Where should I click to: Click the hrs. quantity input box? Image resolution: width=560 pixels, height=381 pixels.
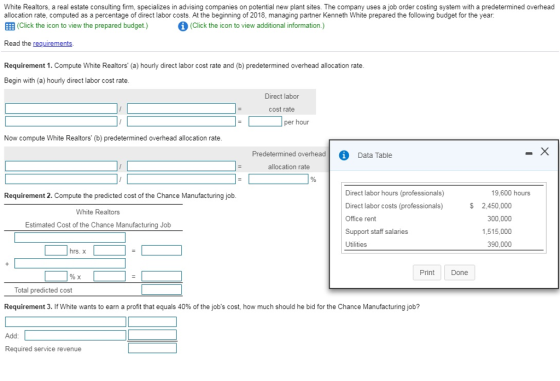tap(56, 250)
